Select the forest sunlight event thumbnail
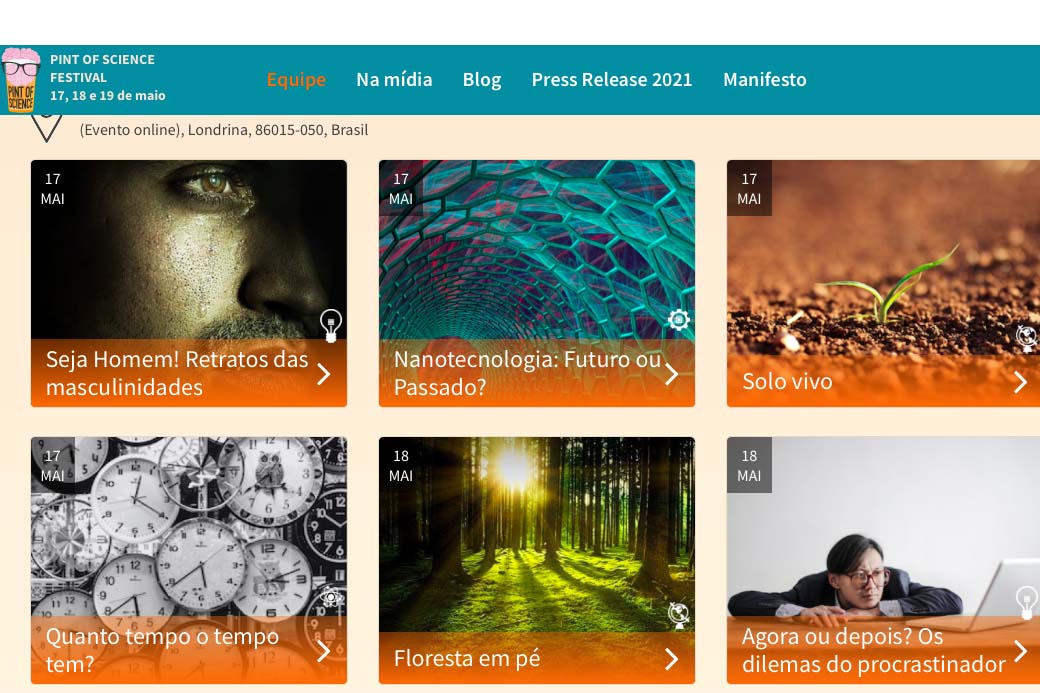This screenshot has width=1040, height=693. (537, 535)
